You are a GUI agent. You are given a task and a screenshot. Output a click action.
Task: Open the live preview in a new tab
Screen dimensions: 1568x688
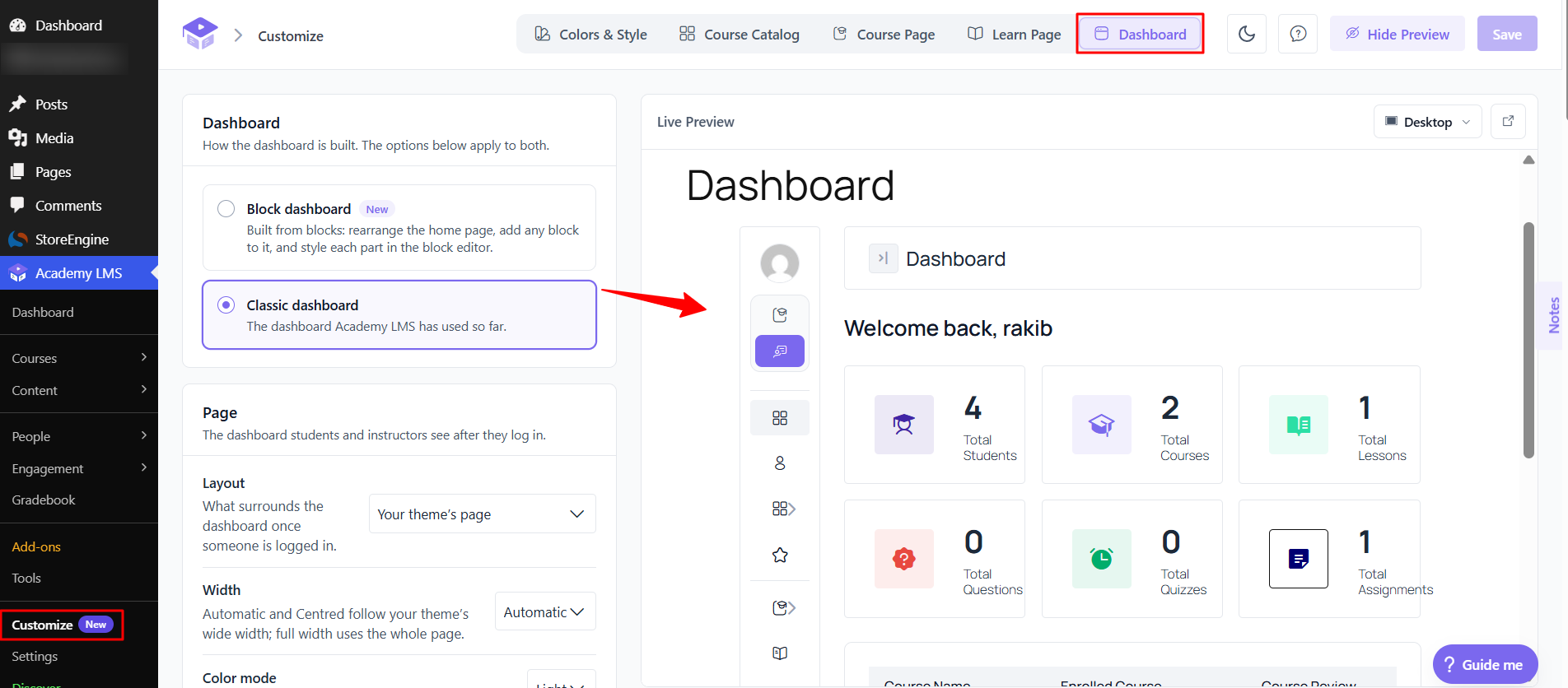tap(1508, 122)
